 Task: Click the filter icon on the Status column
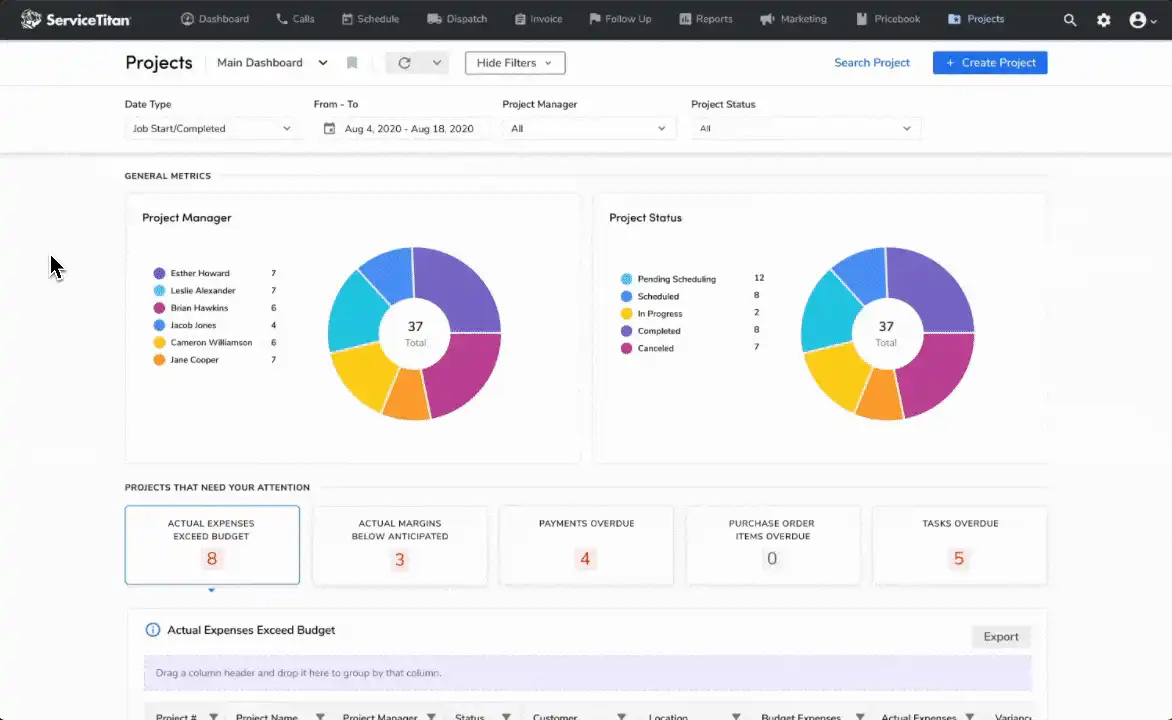(506, 716)
